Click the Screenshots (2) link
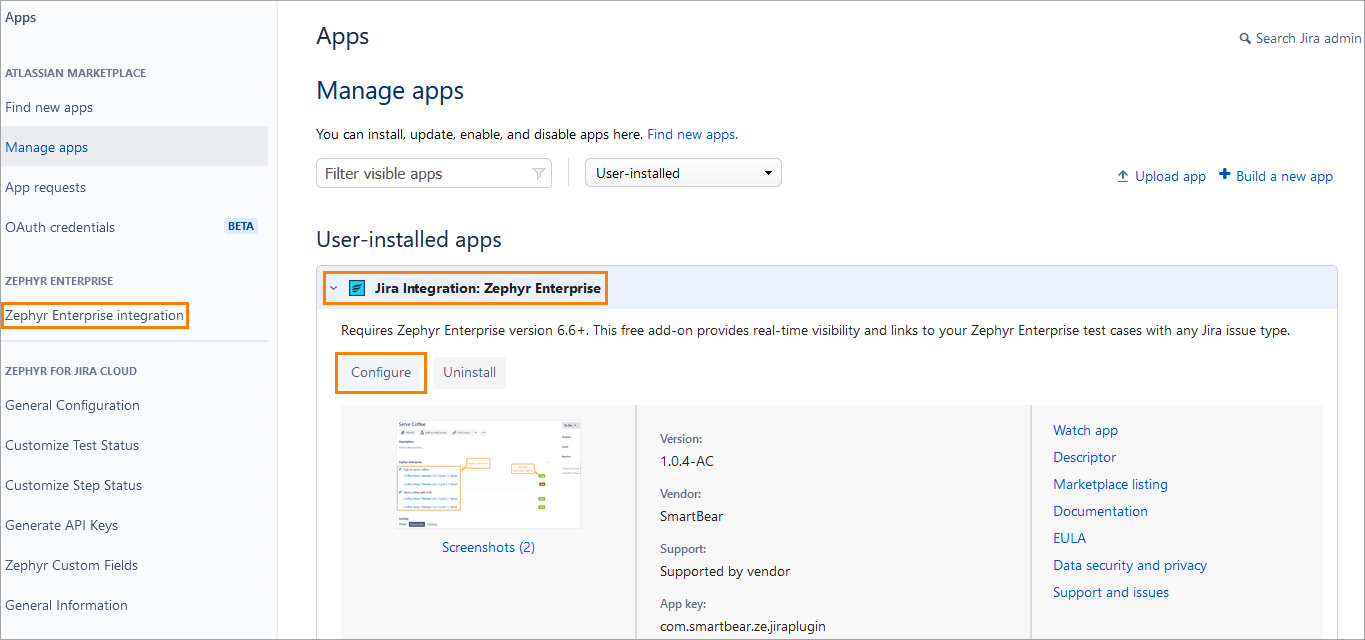The image size is (1365, 640). click(x=488, y=547)
